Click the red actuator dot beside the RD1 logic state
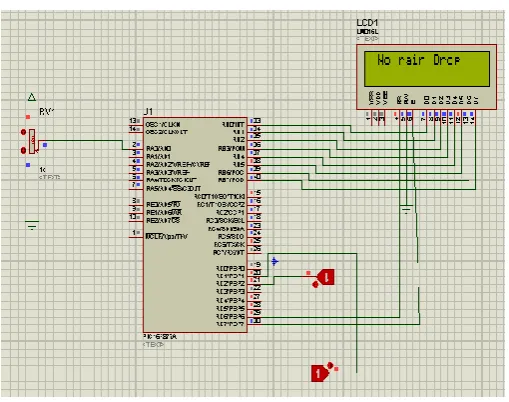Screen dimensions: 509x402 (315, 284)
